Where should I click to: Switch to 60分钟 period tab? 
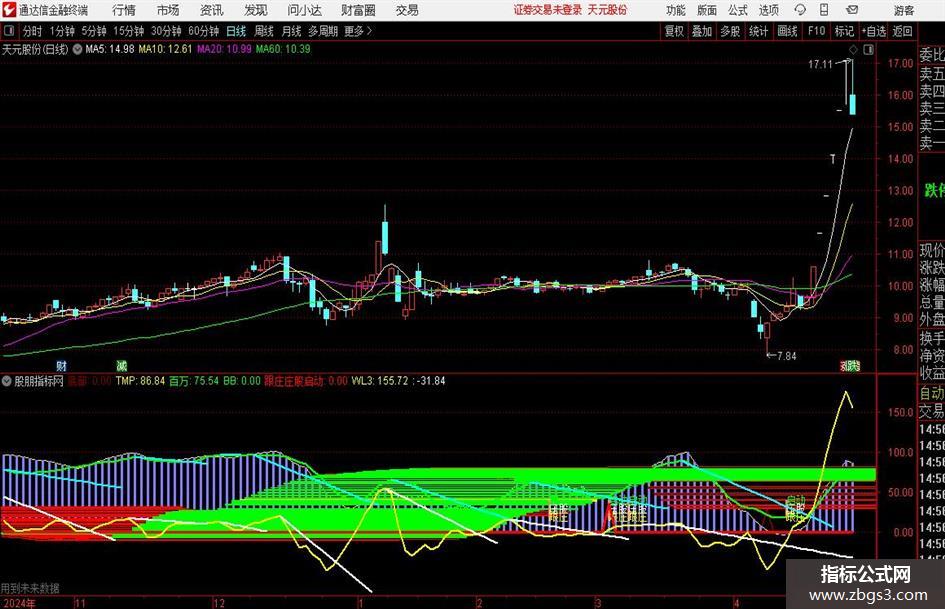coord(204,31)
